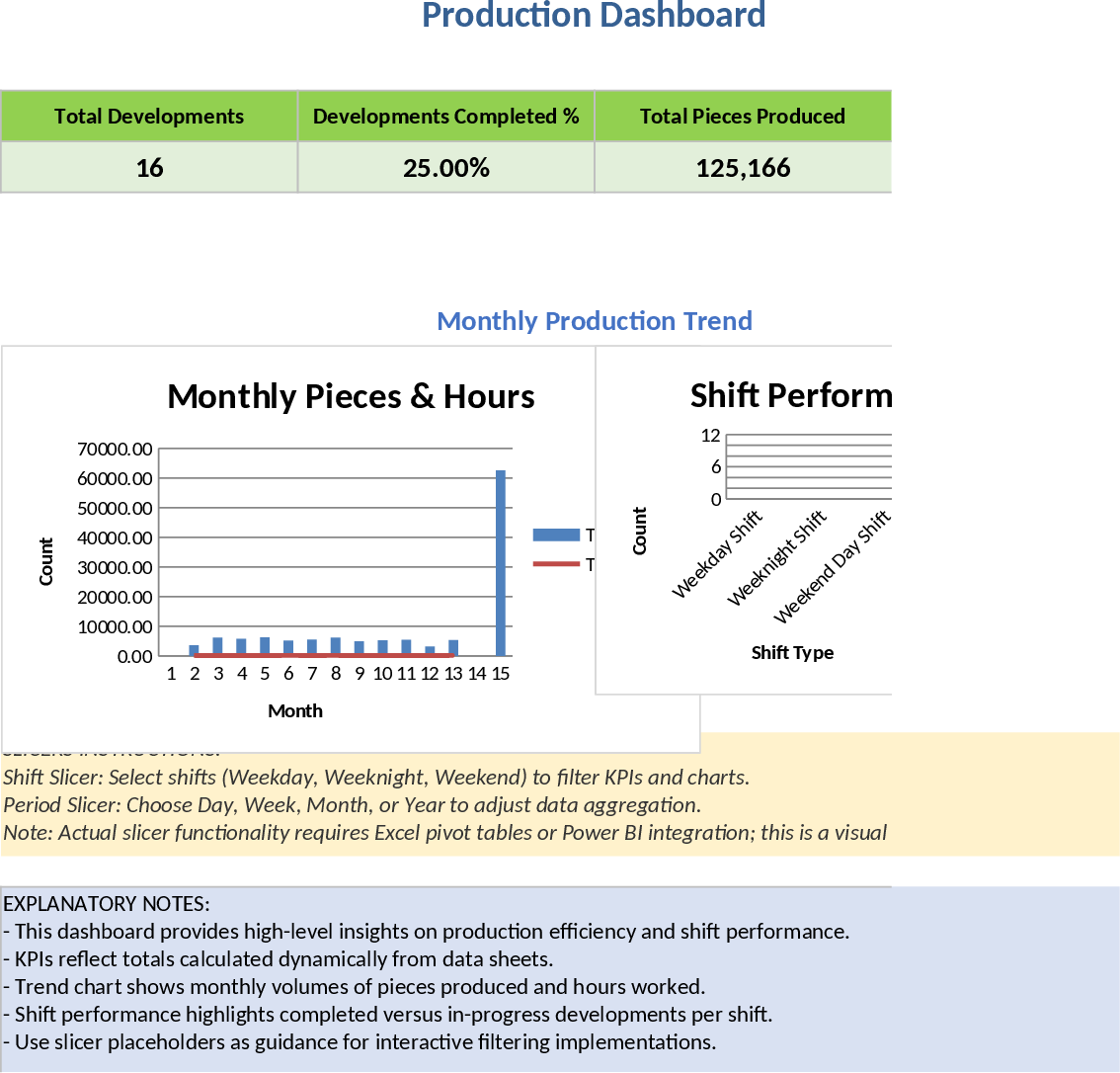The width and height of the screenshot is (1120, 1073).
Task: Click the Monthly Production Trend heading
Action: pyautogui.click(x=594, y=321)
